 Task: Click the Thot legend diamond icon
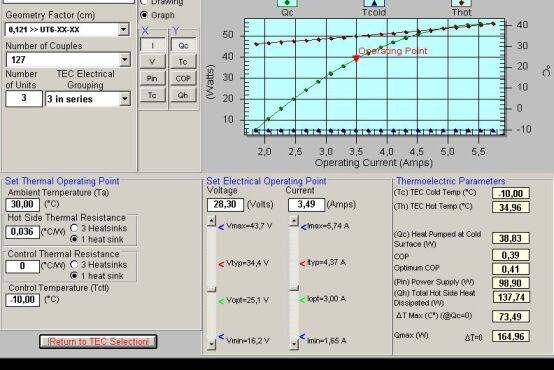coord(461,3)
